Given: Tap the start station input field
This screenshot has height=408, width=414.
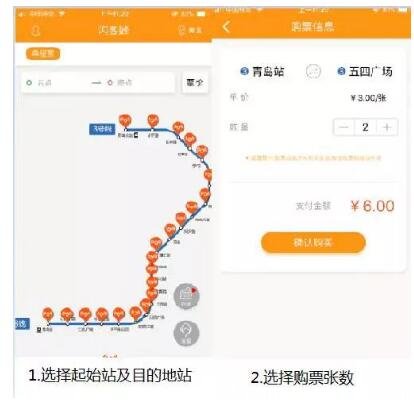Looking at the screenshot, I should tap(55, 83).
